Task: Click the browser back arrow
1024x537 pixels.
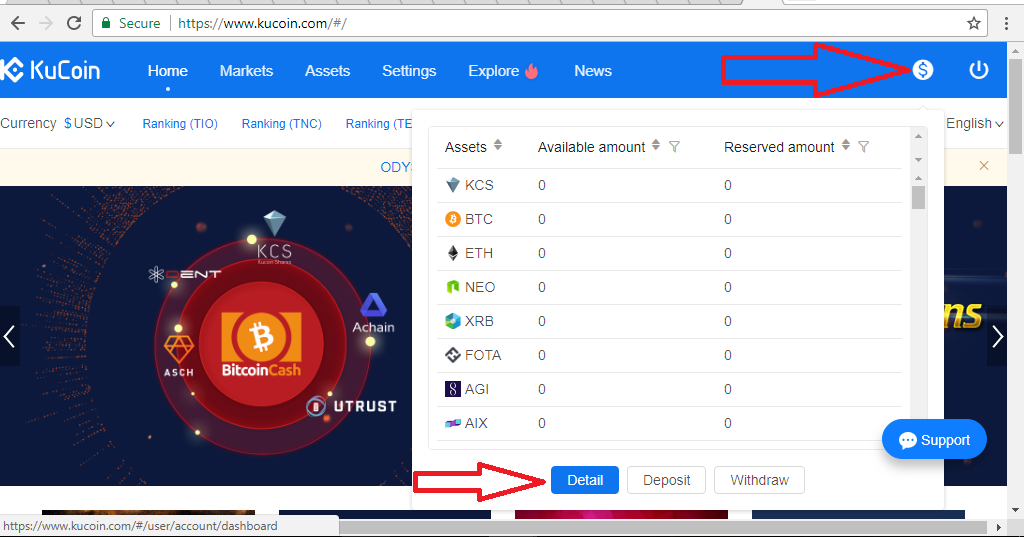Action: click(18, 24)
